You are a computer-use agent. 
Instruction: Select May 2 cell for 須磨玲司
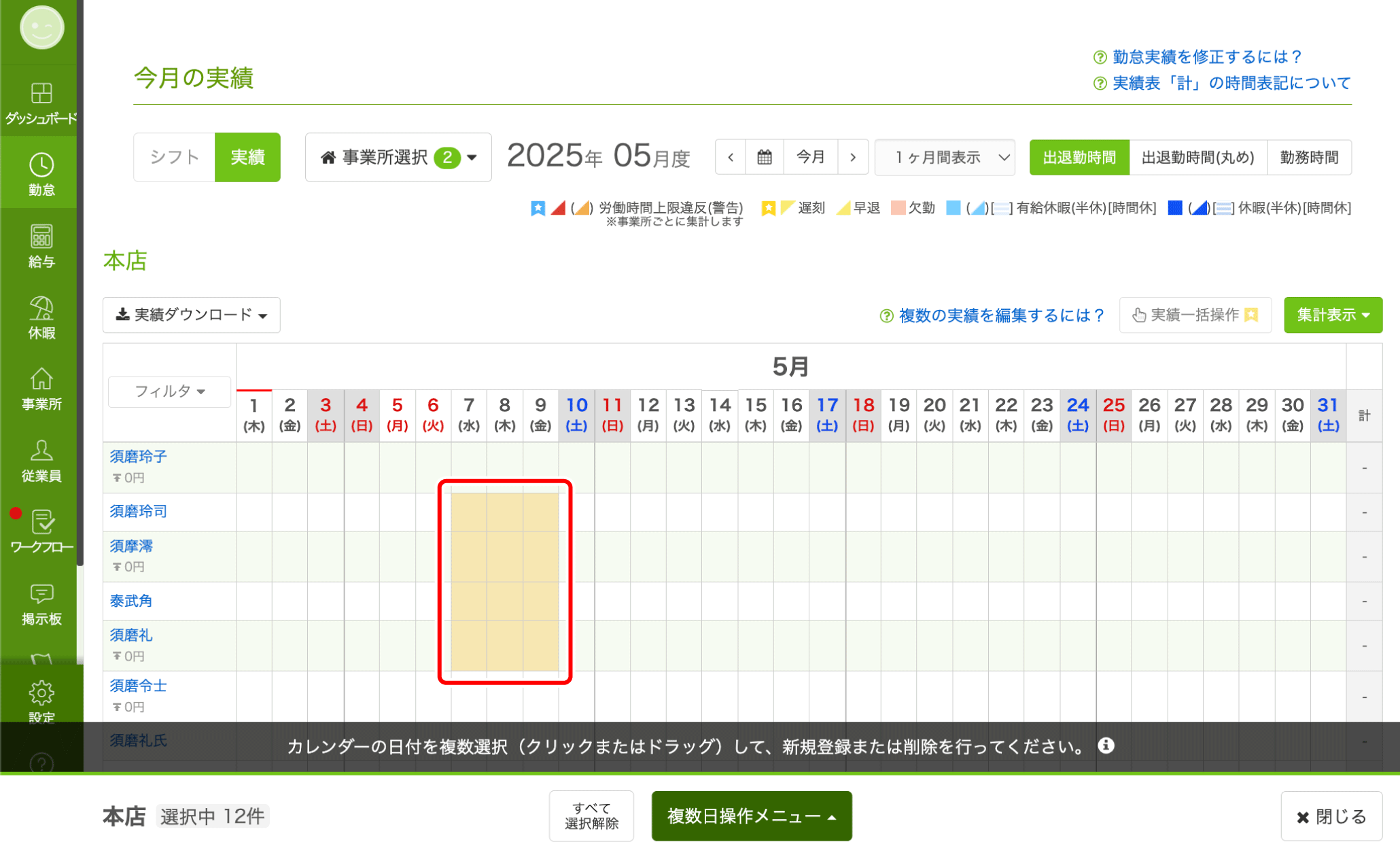click(x=290, y=512)
